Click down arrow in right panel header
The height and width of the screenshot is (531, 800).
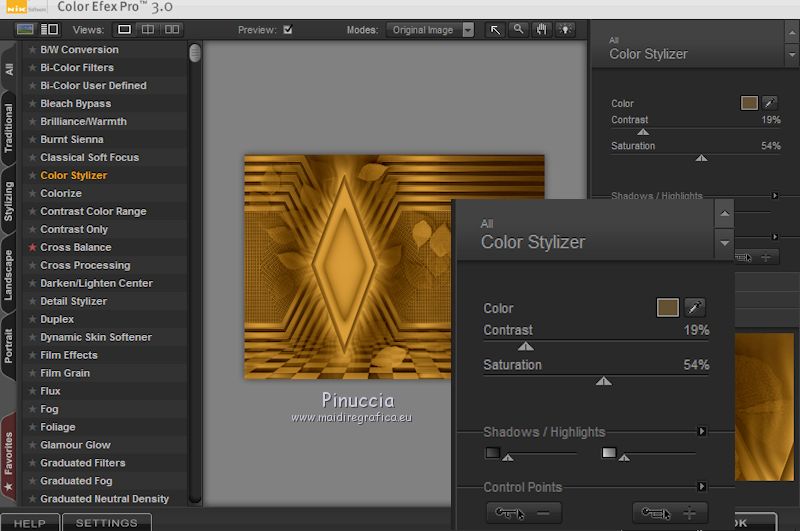[792, 55]
